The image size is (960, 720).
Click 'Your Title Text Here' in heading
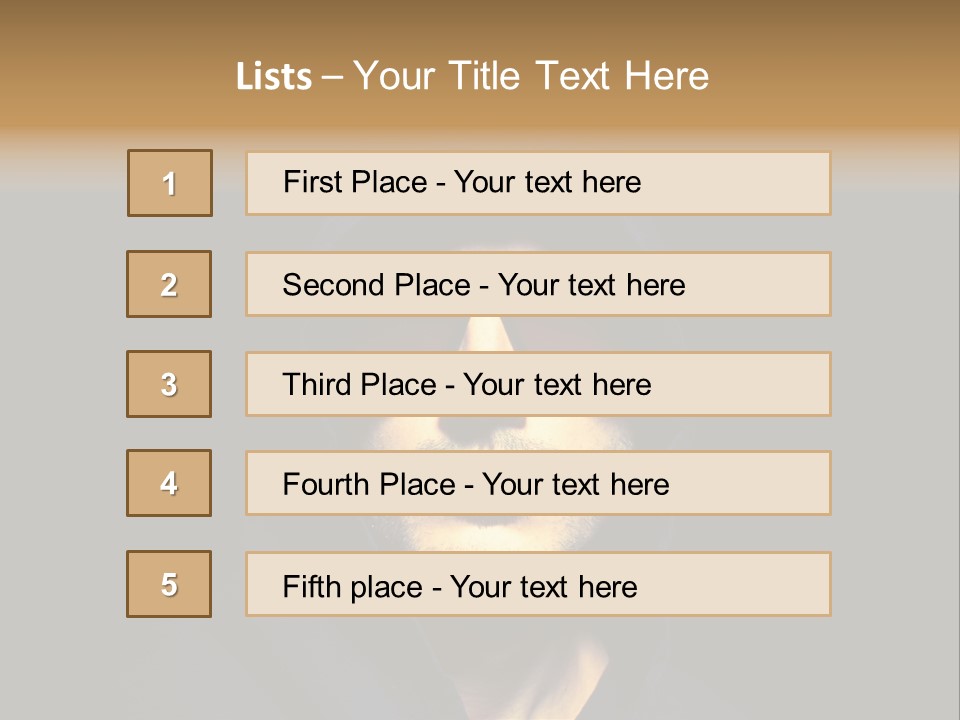coord(531,76)
